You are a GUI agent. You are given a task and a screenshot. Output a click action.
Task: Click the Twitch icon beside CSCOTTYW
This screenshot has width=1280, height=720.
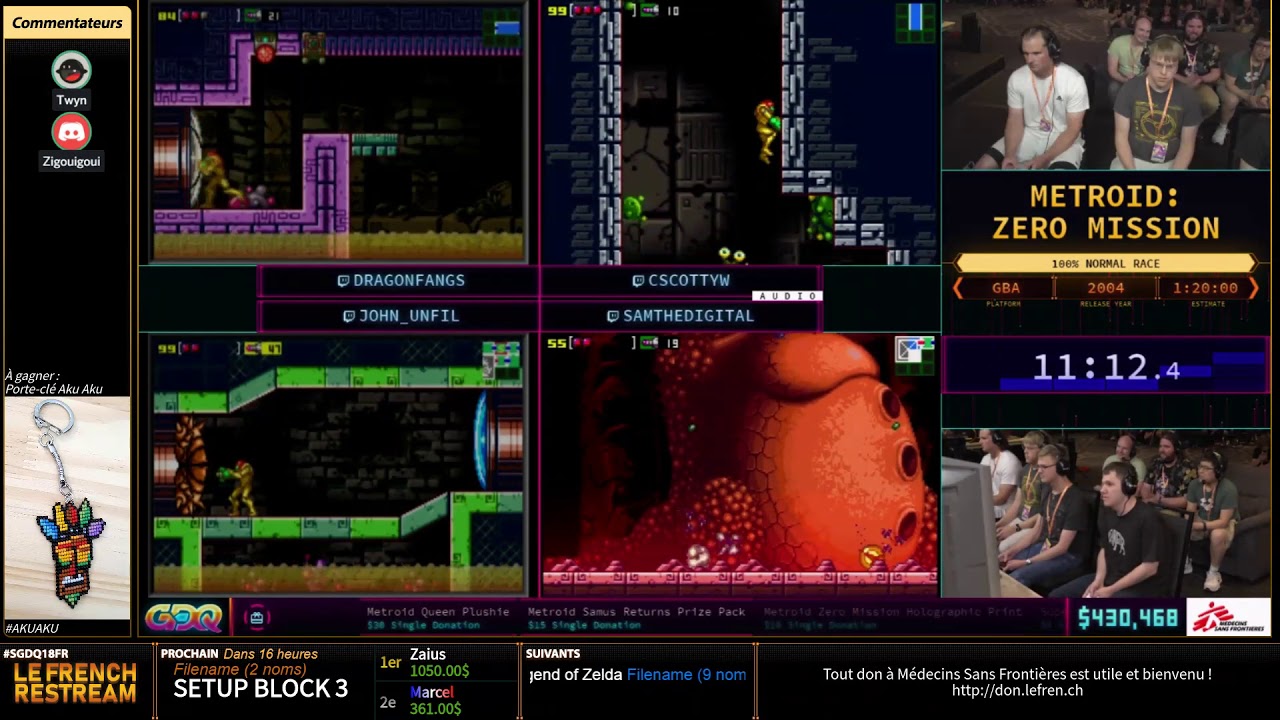(x=638, y=281)
